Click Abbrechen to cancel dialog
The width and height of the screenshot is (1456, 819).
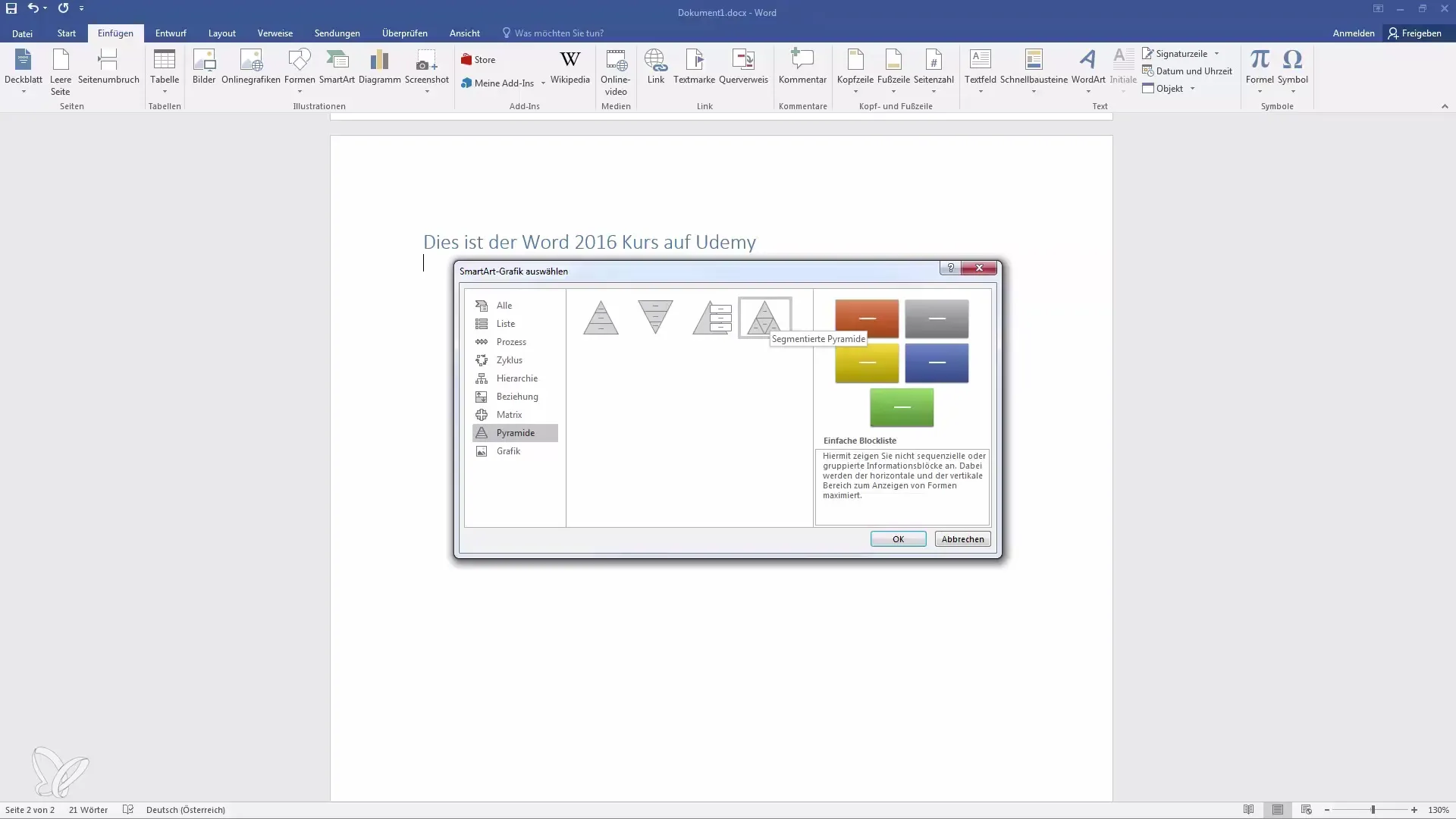coord(962,539)
